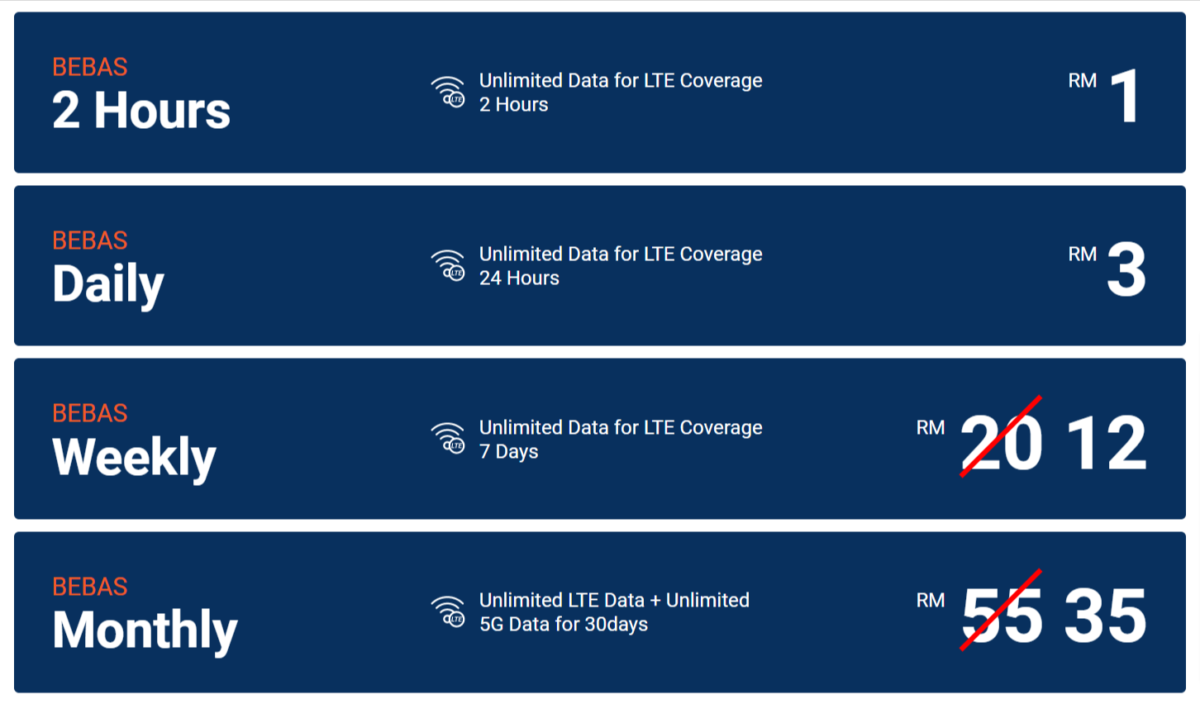The height and width of the screenshot is (704, 1200).
Task: Open the "Weekly" plan heading
Action: 134,458
